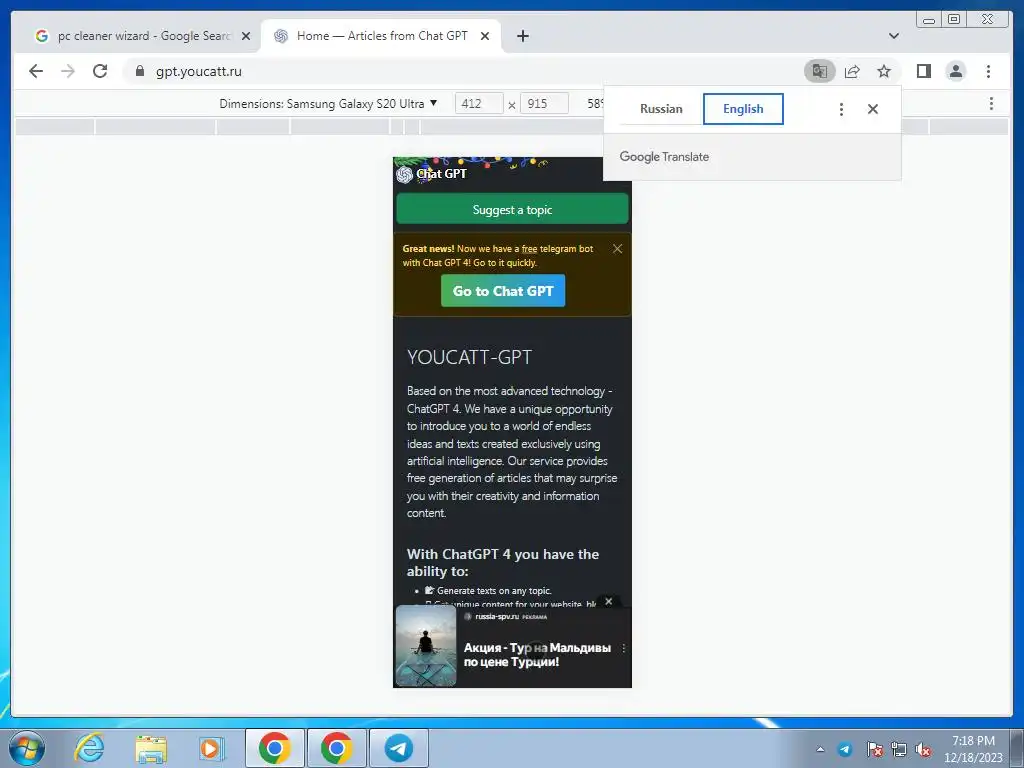The width and height of the screenshot is (1024, 768).
Task: Click the Go to Chat GPT button
Action: 503,291
